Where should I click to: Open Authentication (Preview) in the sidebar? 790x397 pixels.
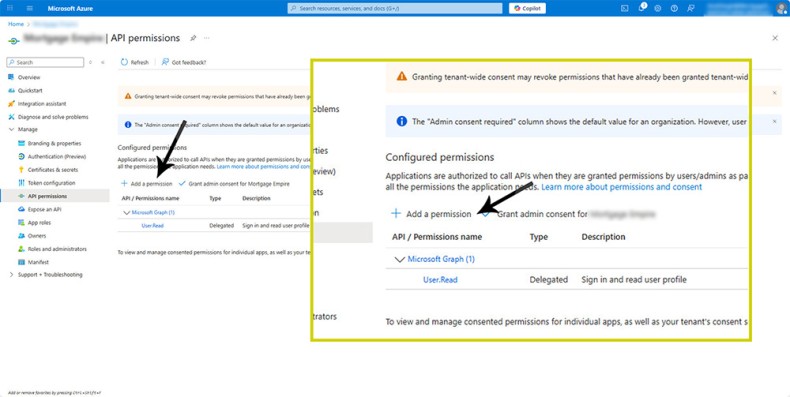pyautogui.click(x=56, y=157)
